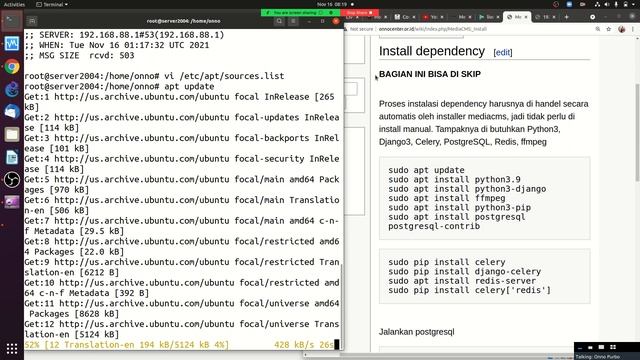Screen dimensions: 640x360
Task: Click the Stop Share button
Action: click(x=359, y=13)
